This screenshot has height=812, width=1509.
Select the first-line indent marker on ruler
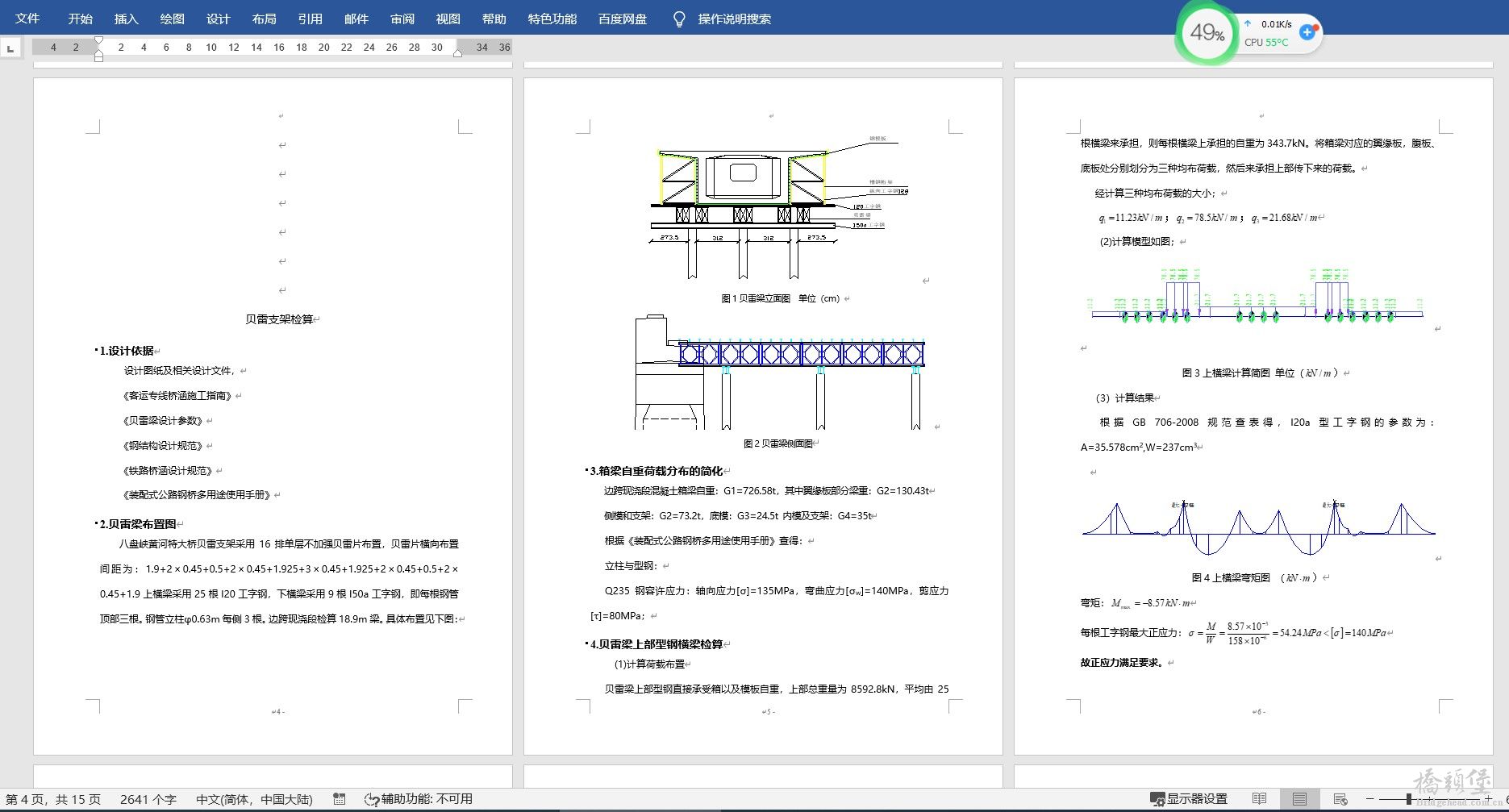(98, 40)
